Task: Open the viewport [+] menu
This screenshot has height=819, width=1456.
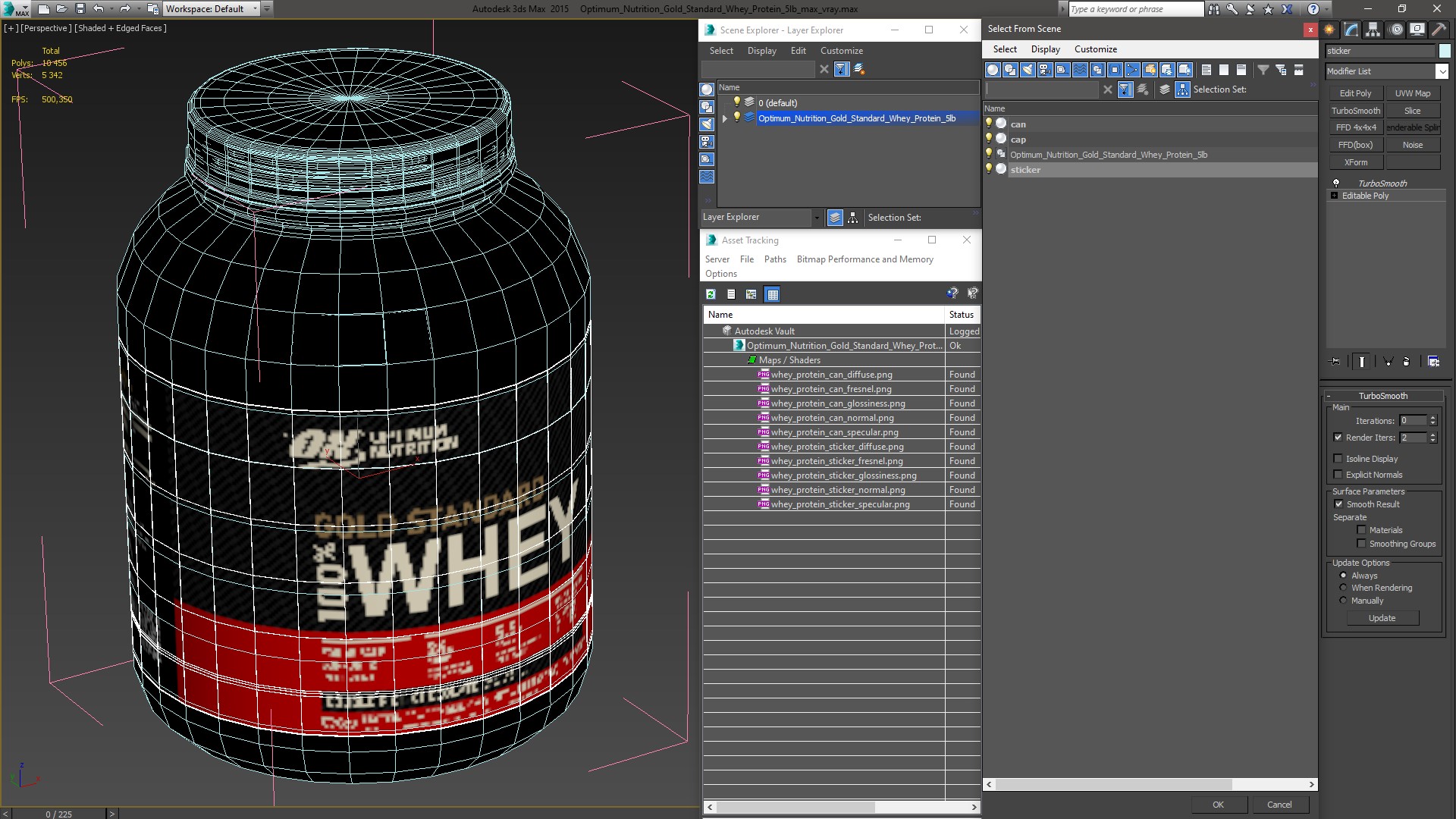Action: pos(11,28)
